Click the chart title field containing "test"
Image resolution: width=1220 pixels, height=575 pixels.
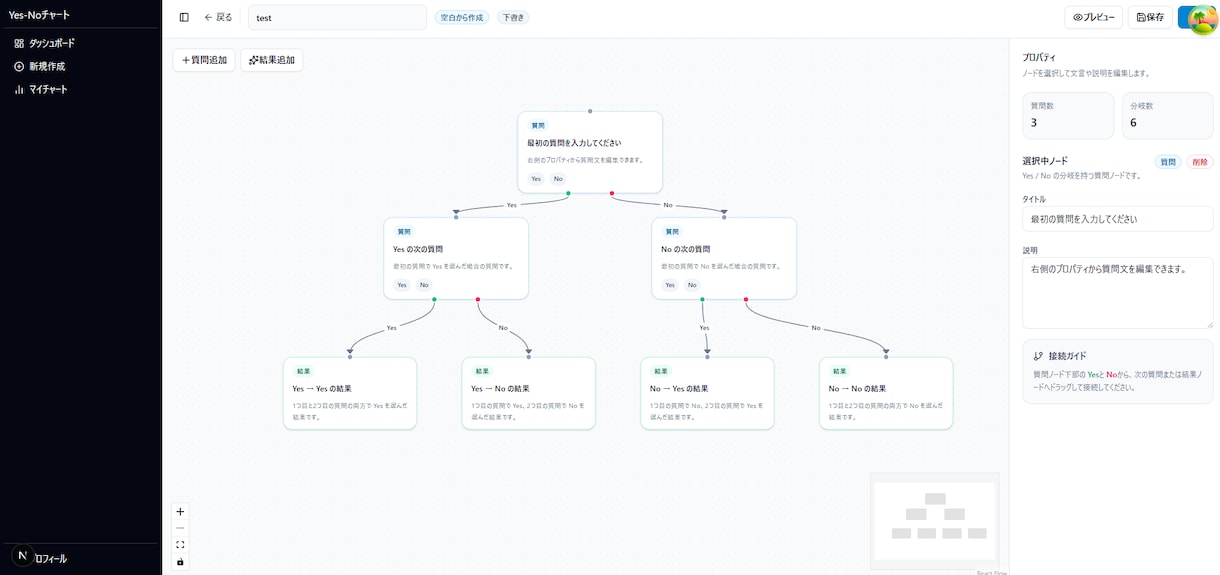337,17
